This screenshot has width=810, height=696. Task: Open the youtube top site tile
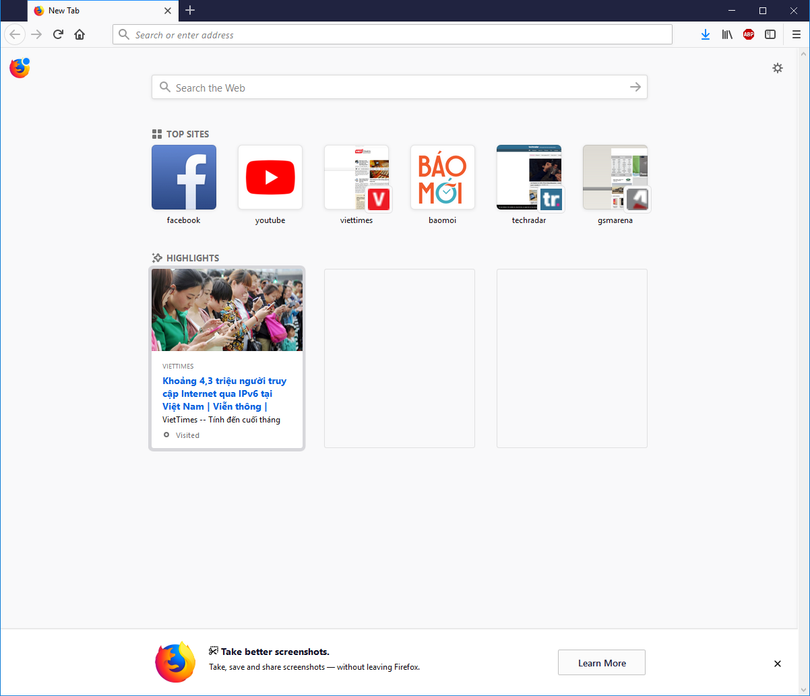point(270,177)
